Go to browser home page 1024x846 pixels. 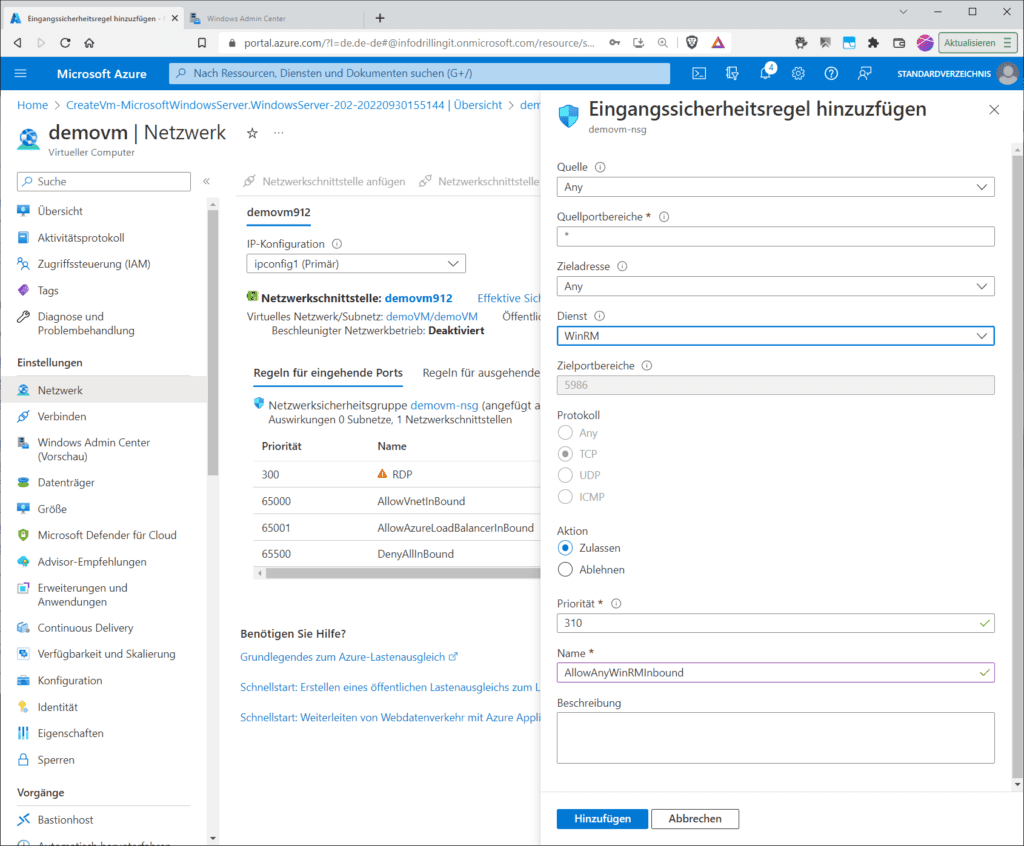[x=89, y=42]
